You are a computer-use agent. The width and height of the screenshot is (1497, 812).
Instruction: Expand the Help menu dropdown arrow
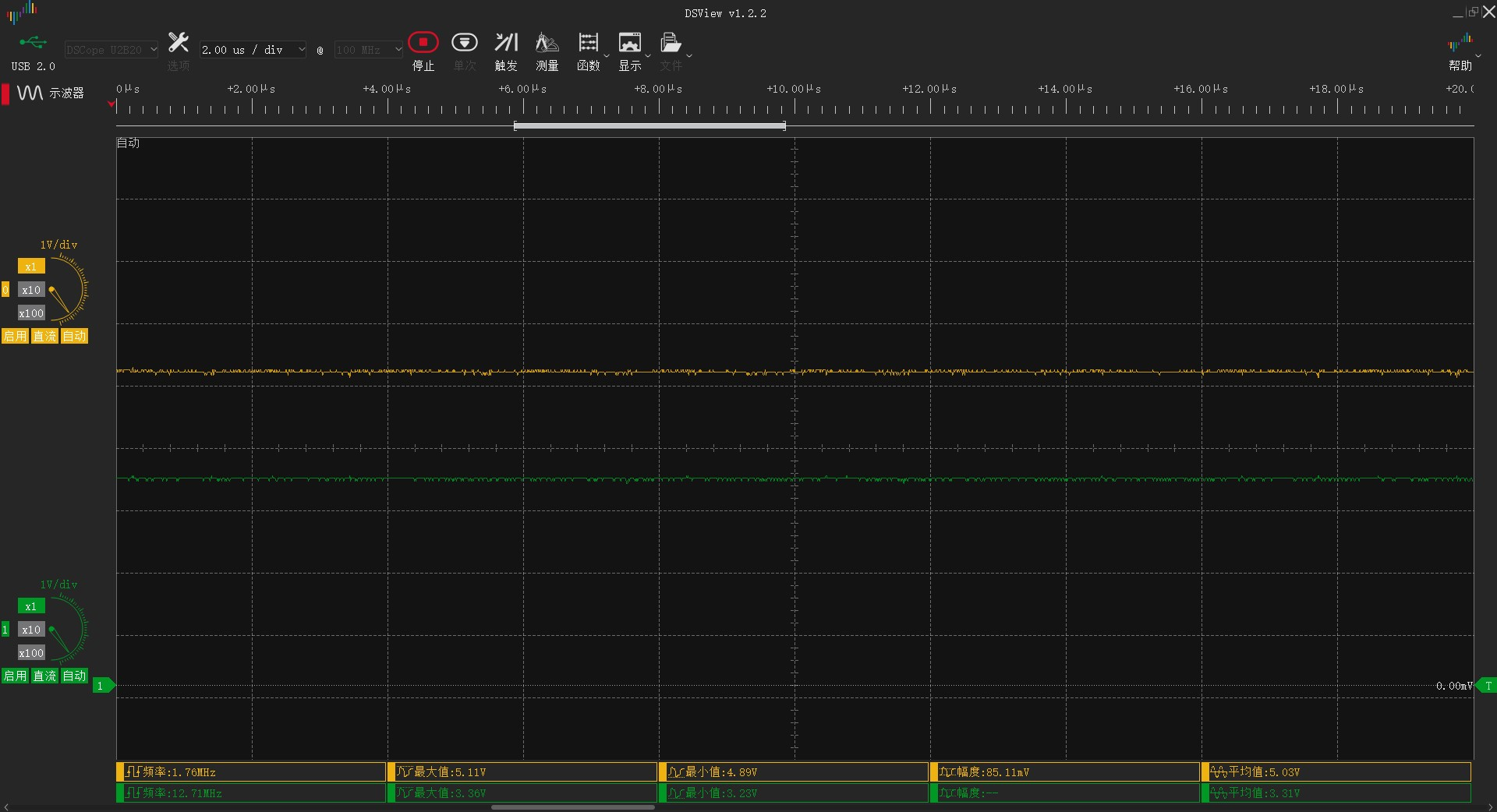point(1478,56)
